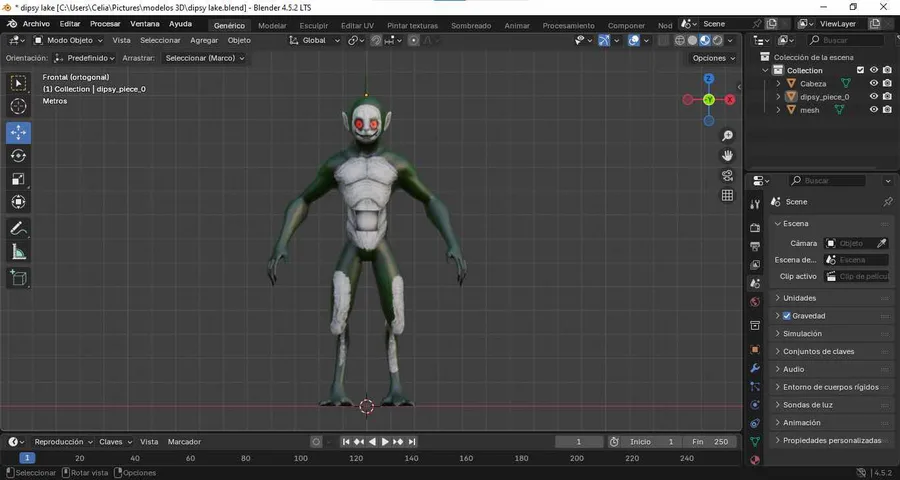Open the Physics properties tab
Viewport: 900px width, 480px height.
pyautogui.click(x=755, y=405)
